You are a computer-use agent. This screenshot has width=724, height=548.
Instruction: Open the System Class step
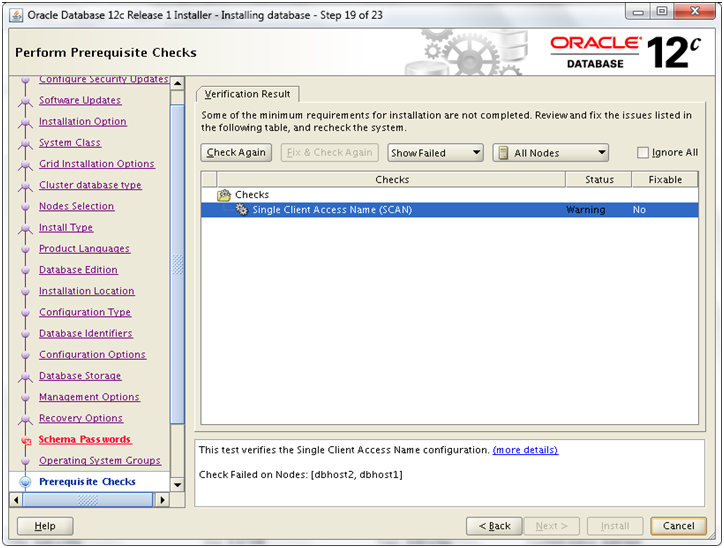point(70,143)
